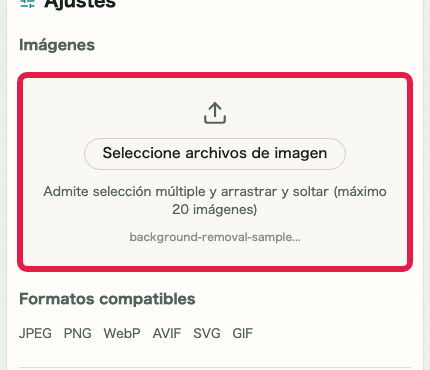Click the Ajustes heading text
Viewport: 430px width, 370px height.
80,4
